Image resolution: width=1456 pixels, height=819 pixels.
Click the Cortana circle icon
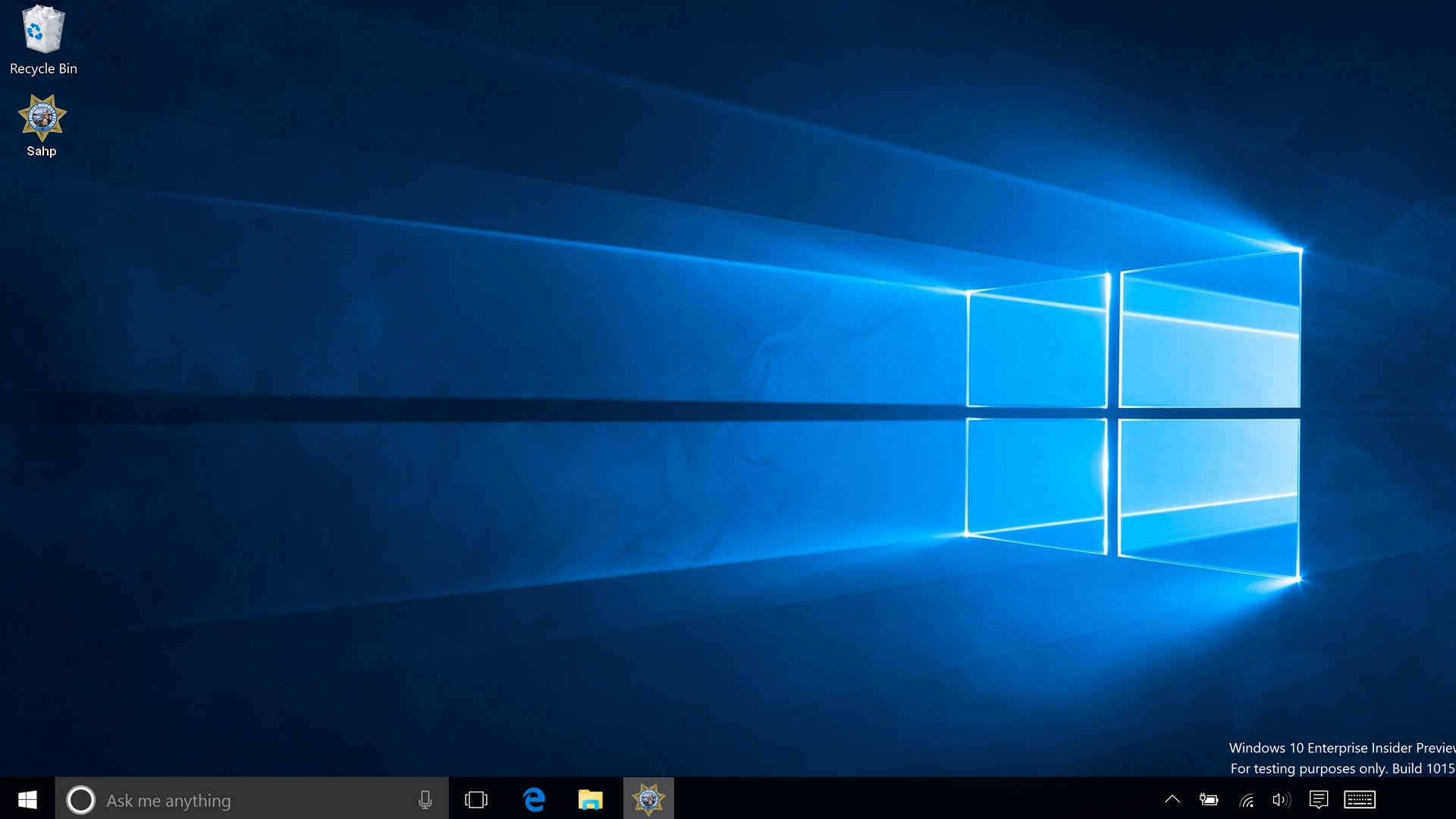click(x=80, y=799)
